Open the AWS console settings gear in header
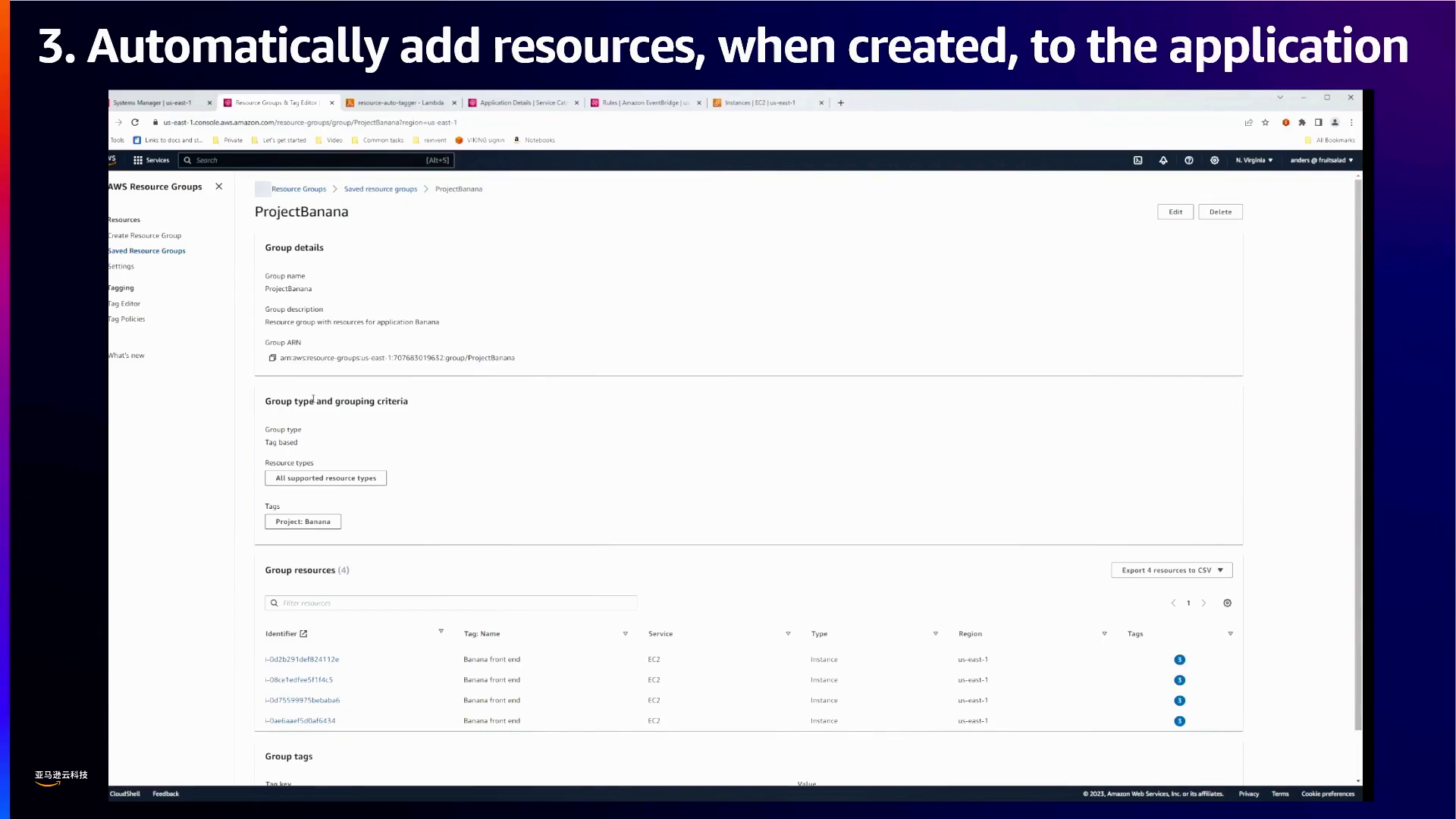Screen dimensions: 1456x819 [x=1215, y=160]
